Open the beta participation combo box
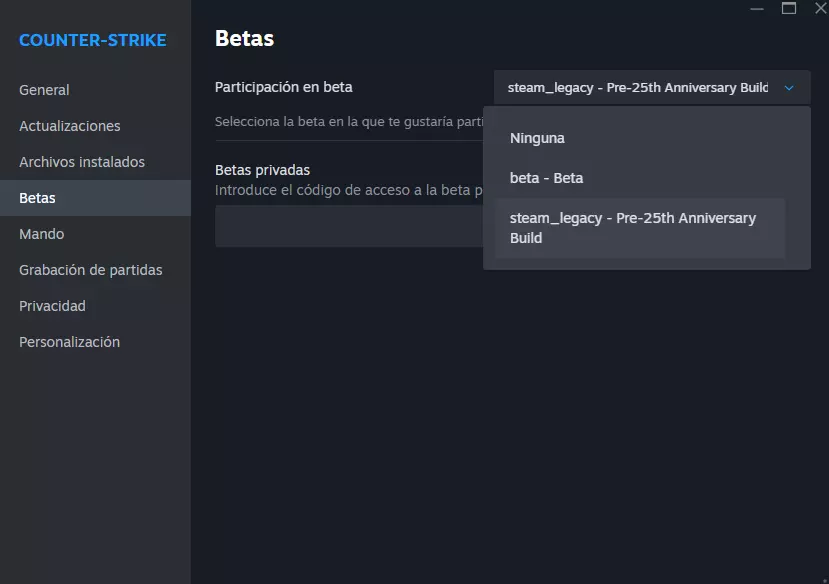 (651, 88)
